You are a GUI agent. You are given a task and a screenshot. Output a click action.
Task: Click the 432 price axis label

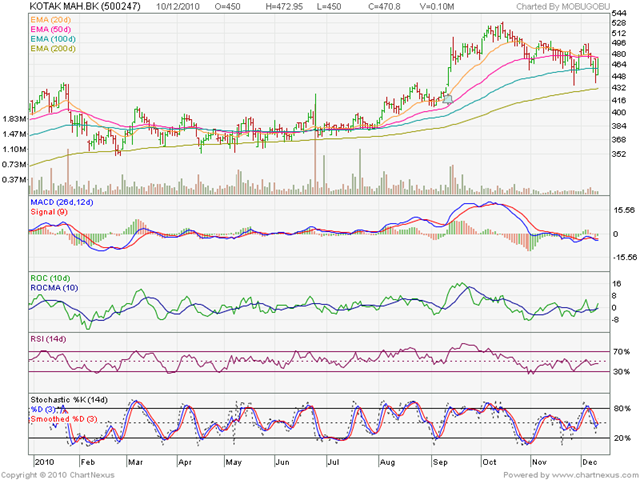click(x=619, y=88)
